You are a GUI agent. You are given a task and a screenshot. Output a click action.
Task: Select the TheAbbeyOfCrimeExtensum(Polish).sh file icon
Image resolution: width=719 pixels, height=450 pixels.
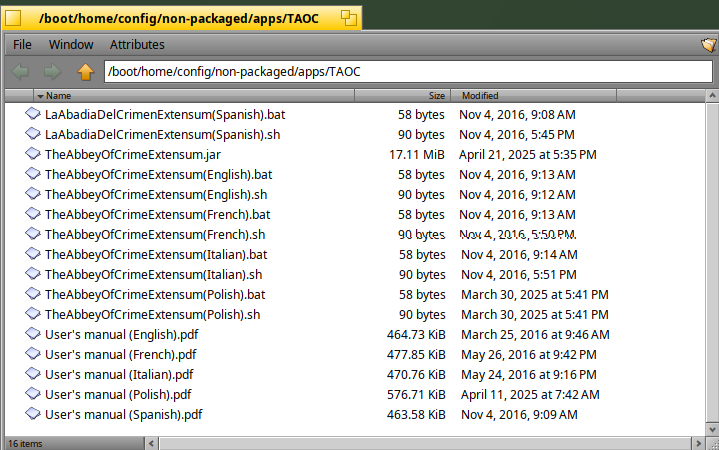(33, 313)
